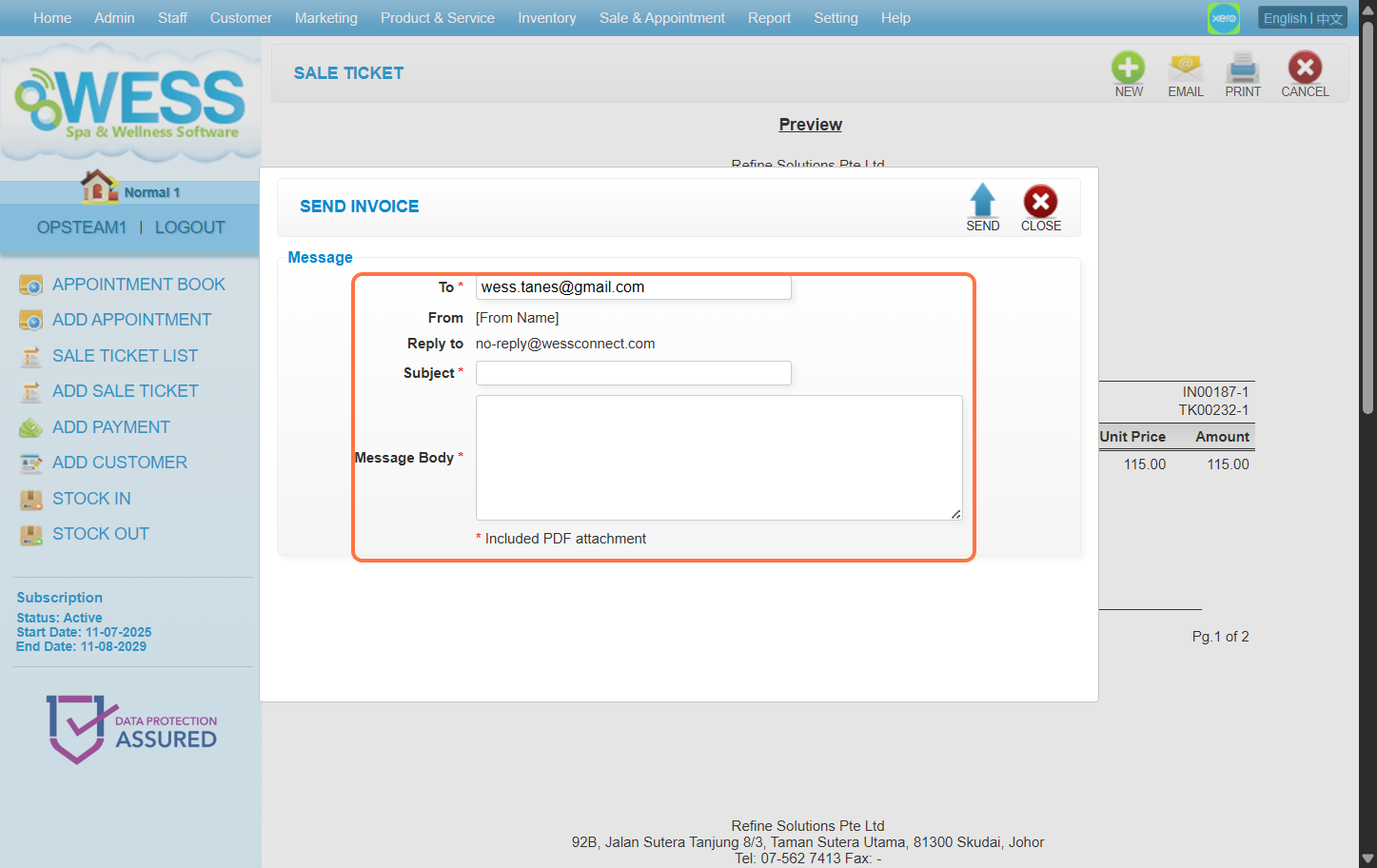Go to Sale Ticket List

coord(125,356)
